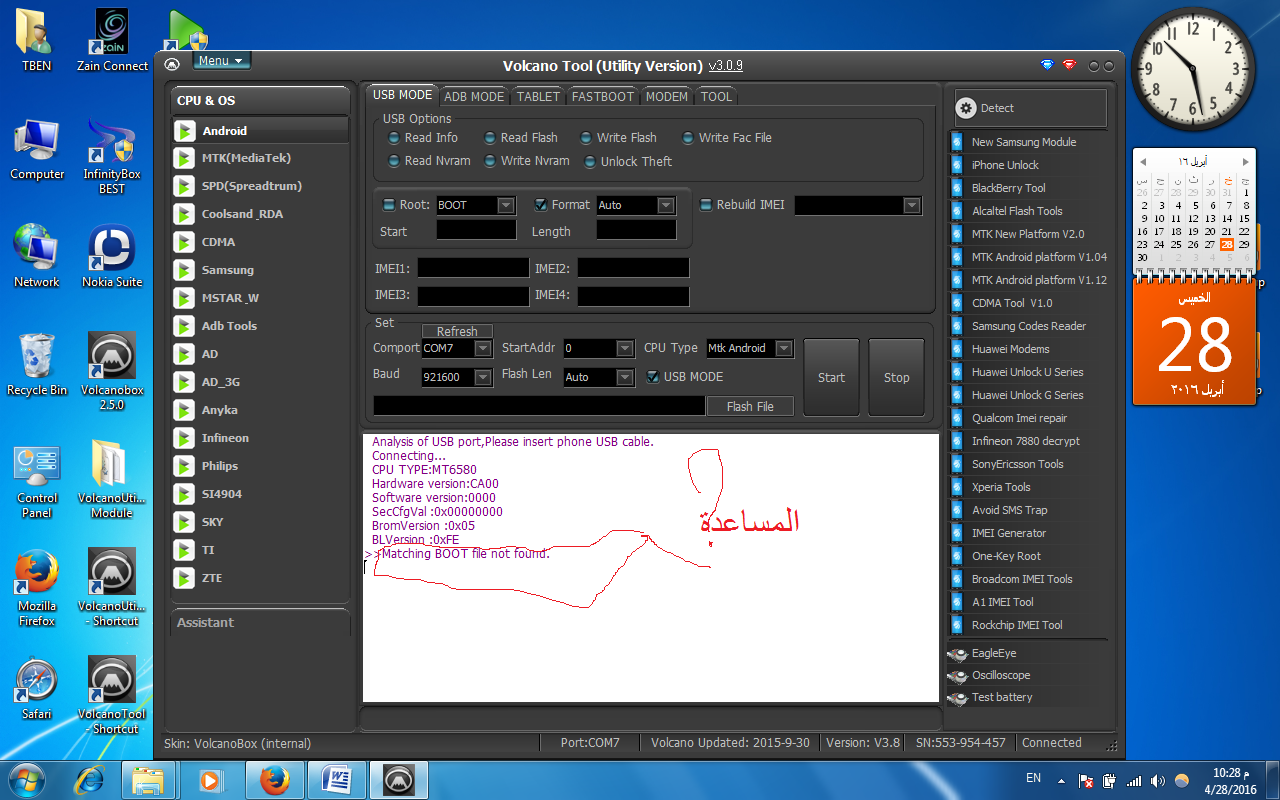Viewport: 1280px width, 800px height.
Task: Click the play icon beside Infineon
Action: point(184,439)
